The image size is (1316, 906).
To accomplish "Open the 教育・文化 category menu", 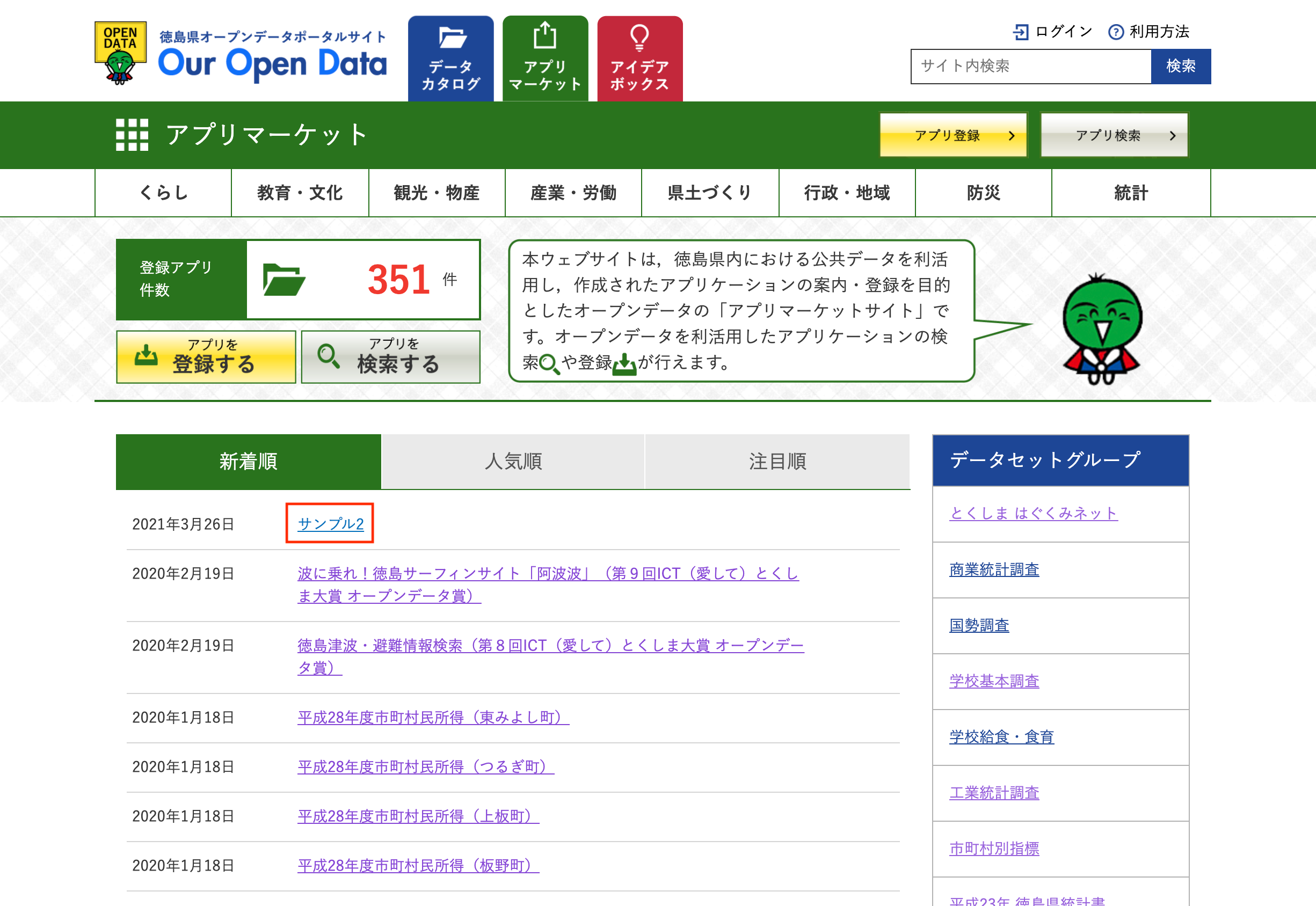I will pos(300,193).
